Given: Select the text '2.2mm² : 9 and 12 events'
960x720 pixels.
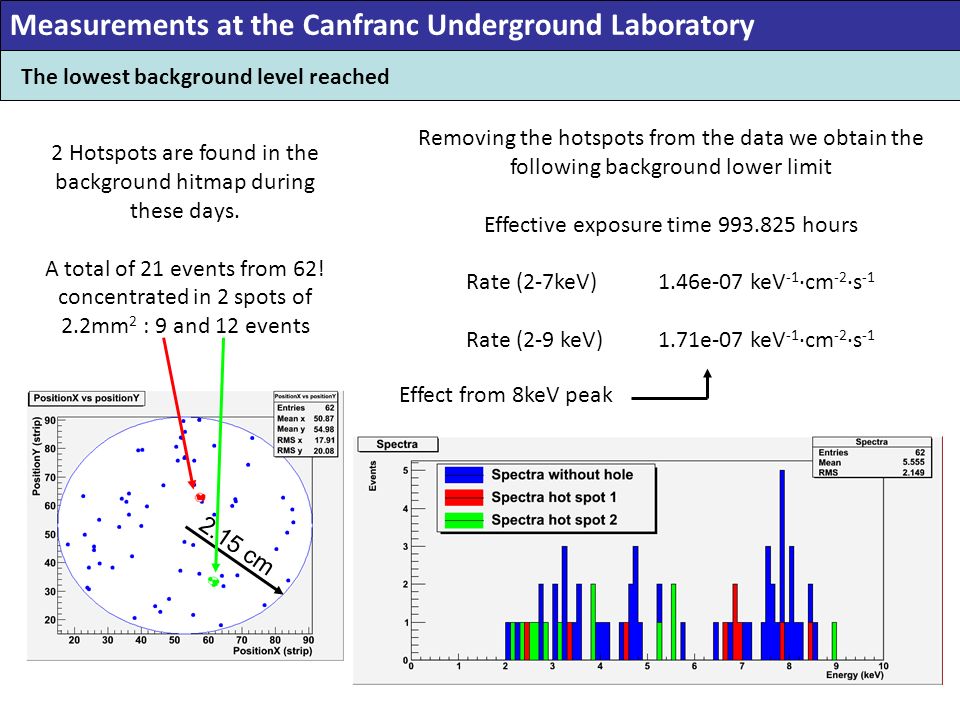Looking at the screenshot, I should tap(185, 326).
